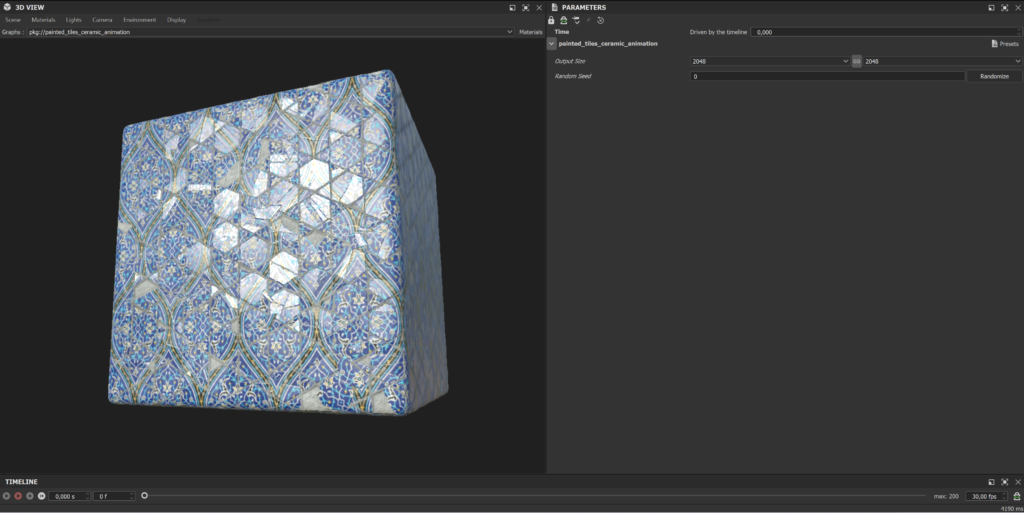The width and height of the screenshot is (1024, 513).
Task: Open the Environment menu
Action: (x=139, y=20)
